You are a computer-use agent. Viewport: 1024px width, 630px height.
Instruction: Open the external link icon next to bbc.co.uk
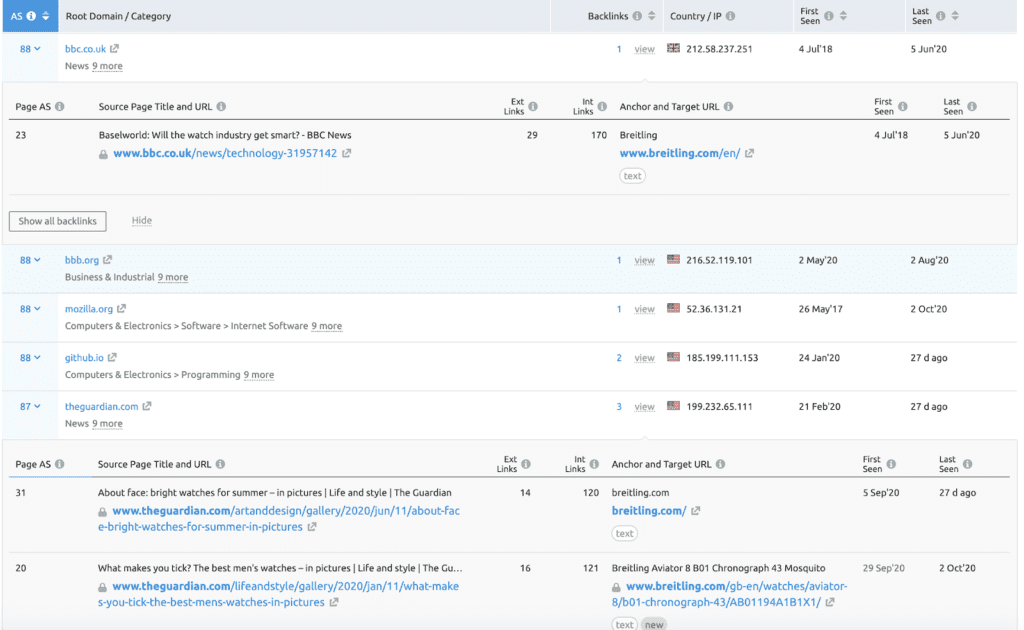click(114, 48)
